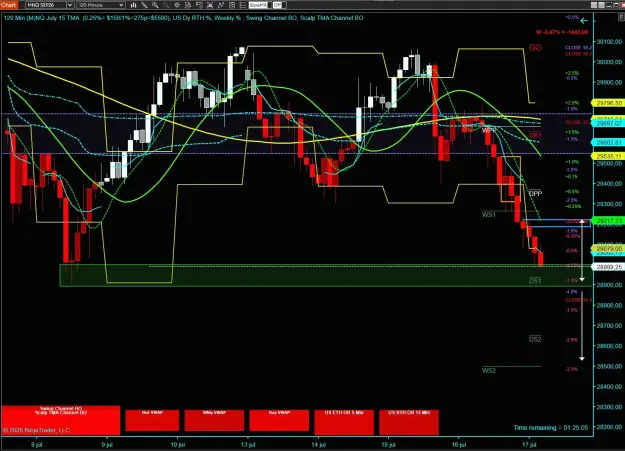Click the Mnt VWAP button
Screen dimensions: 625x451
[x=152, y=420]
